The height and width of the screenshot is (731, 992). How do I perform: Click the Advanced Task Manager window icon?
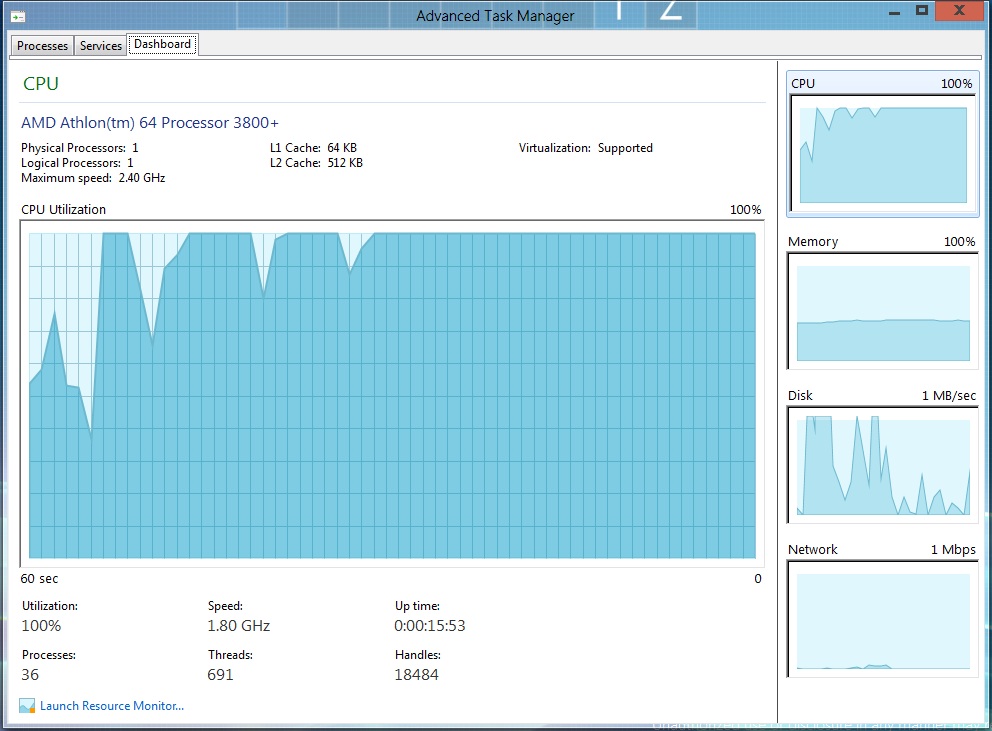[x=18, y=16]
